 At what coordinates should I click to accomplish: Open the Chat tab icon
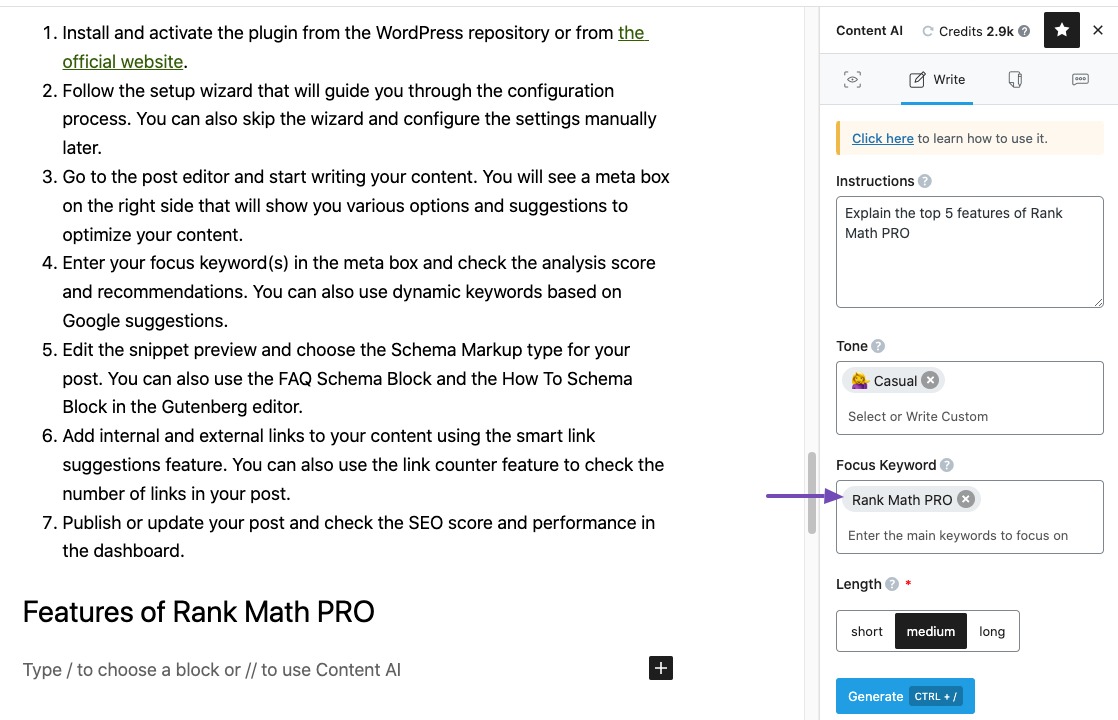coord(1080,79)
